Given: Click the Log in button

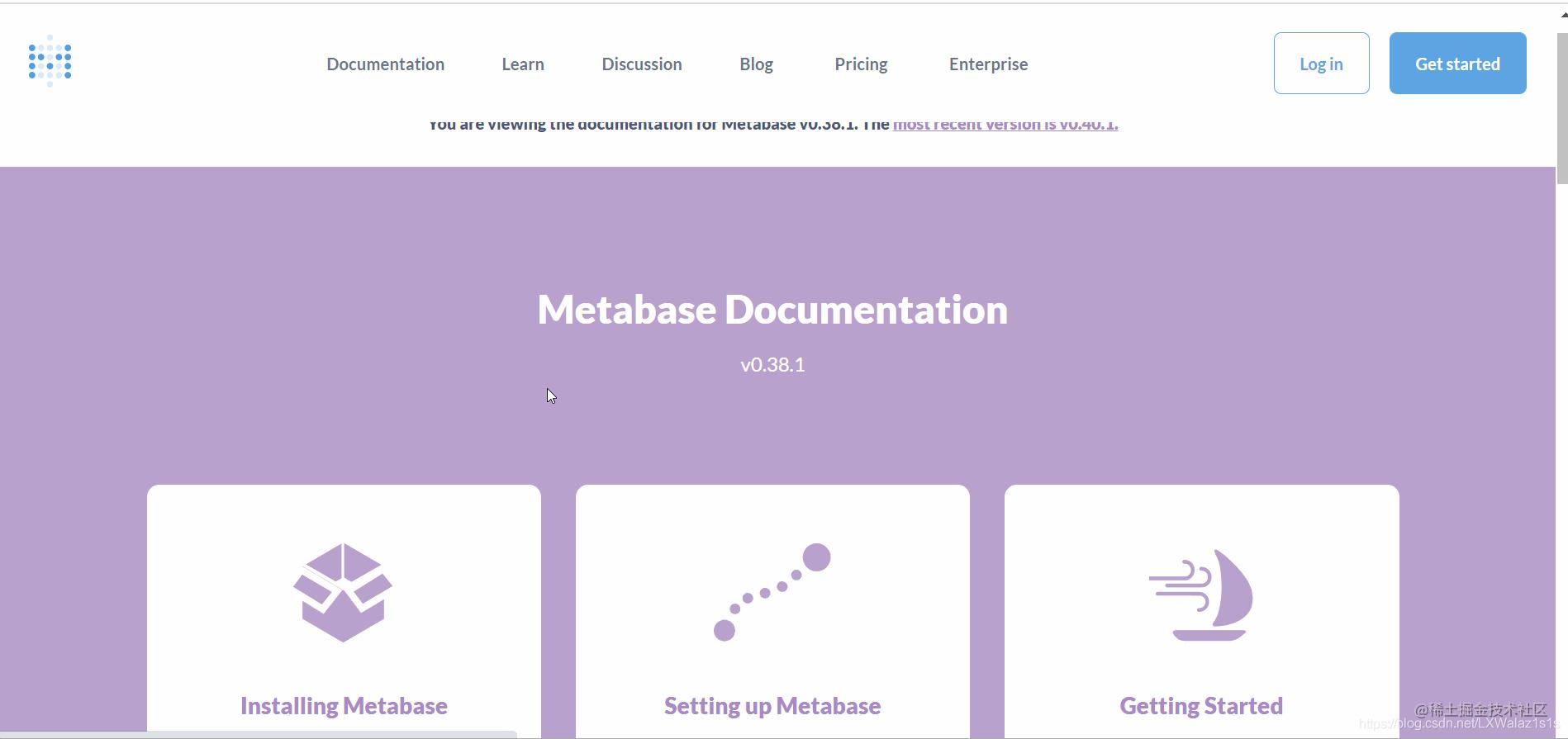Looking at the screenshot, I should [1321, 63].
